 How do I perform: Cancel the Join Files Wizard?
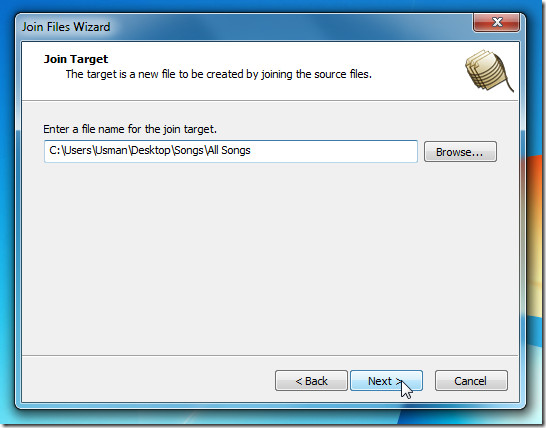click(471, 381)
